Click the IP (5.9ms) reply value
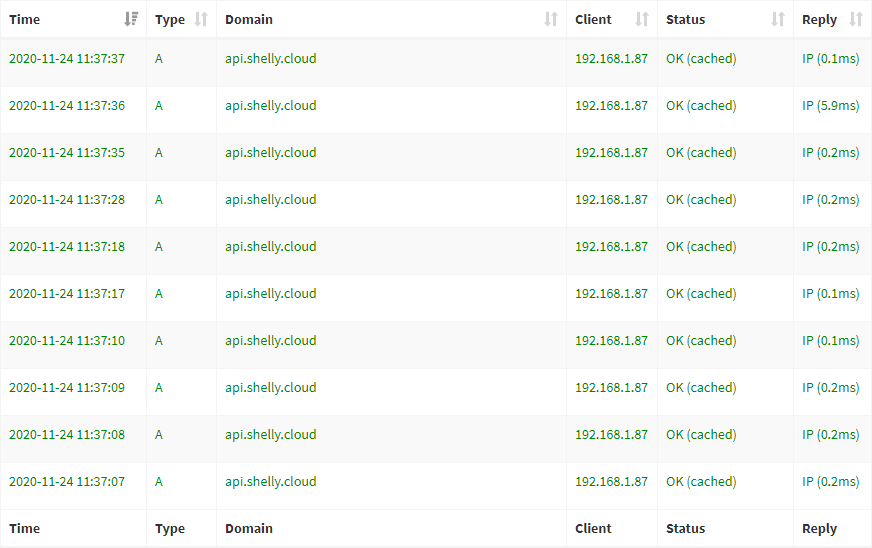 (830, 106)
